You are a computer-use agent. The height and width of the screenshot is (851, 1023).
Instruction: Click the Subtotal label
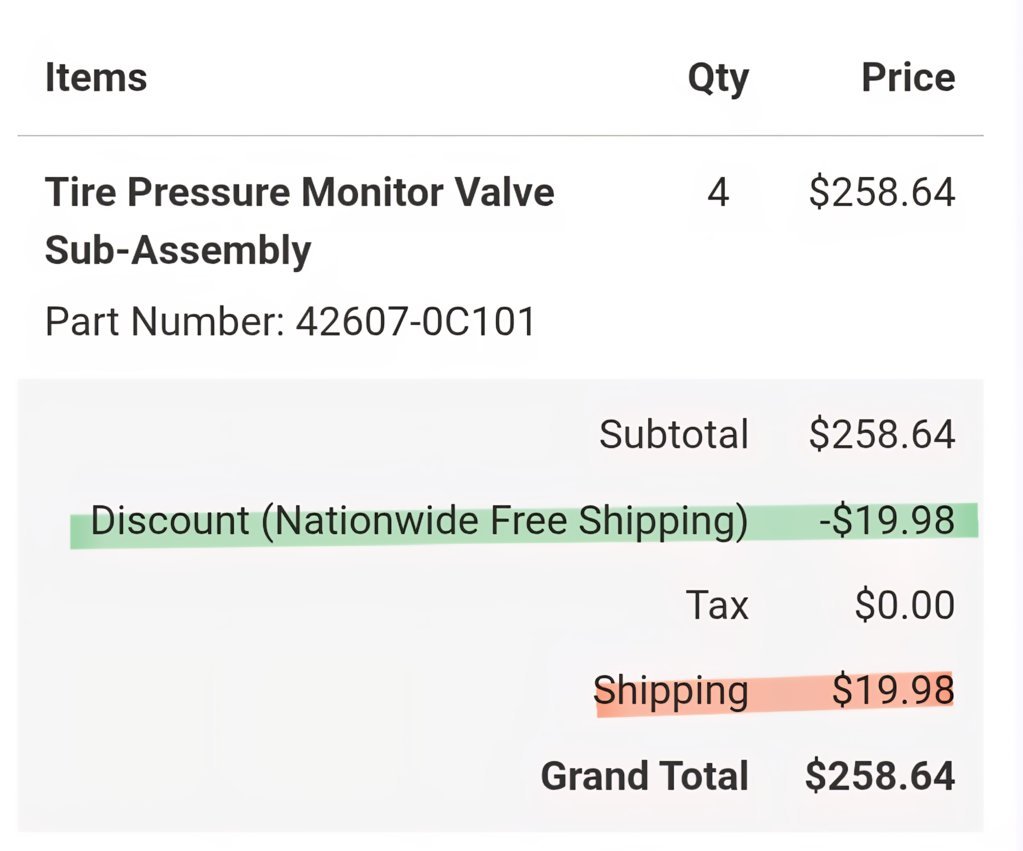coord(673,435)
